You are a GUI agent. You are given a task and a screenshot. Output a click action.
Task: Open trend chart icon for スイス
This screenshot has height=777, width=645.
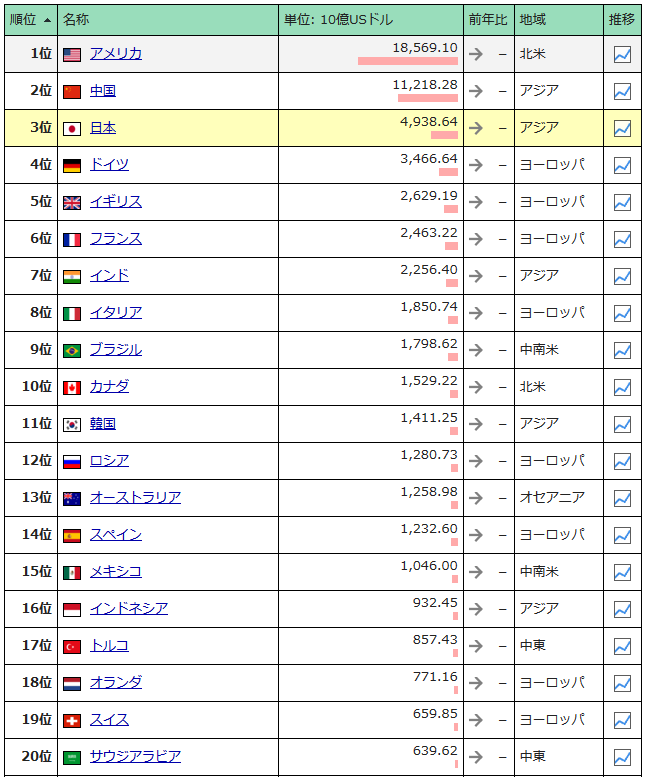622,721
